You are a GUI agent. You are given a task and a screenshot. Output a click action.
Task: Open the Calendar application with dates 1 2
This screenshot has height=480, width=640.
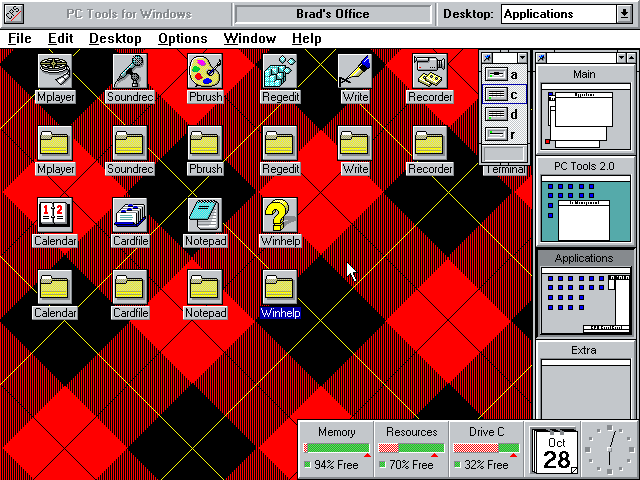(x=55, y=215)
